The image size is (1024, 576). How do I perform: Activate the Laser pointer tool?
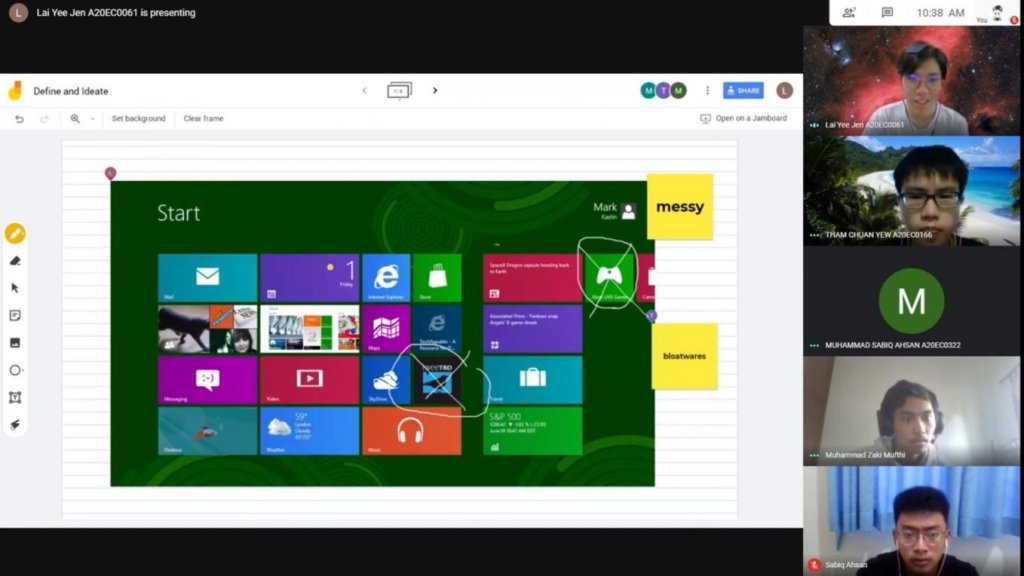click(x=15, y=424)
